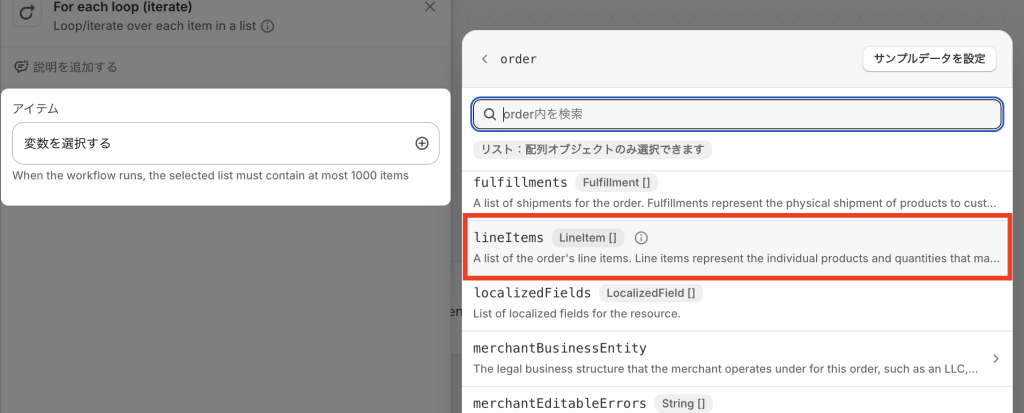Click the info icon next to lineItems
Viewport: 1024px width, 413px height.
(642, 238)
